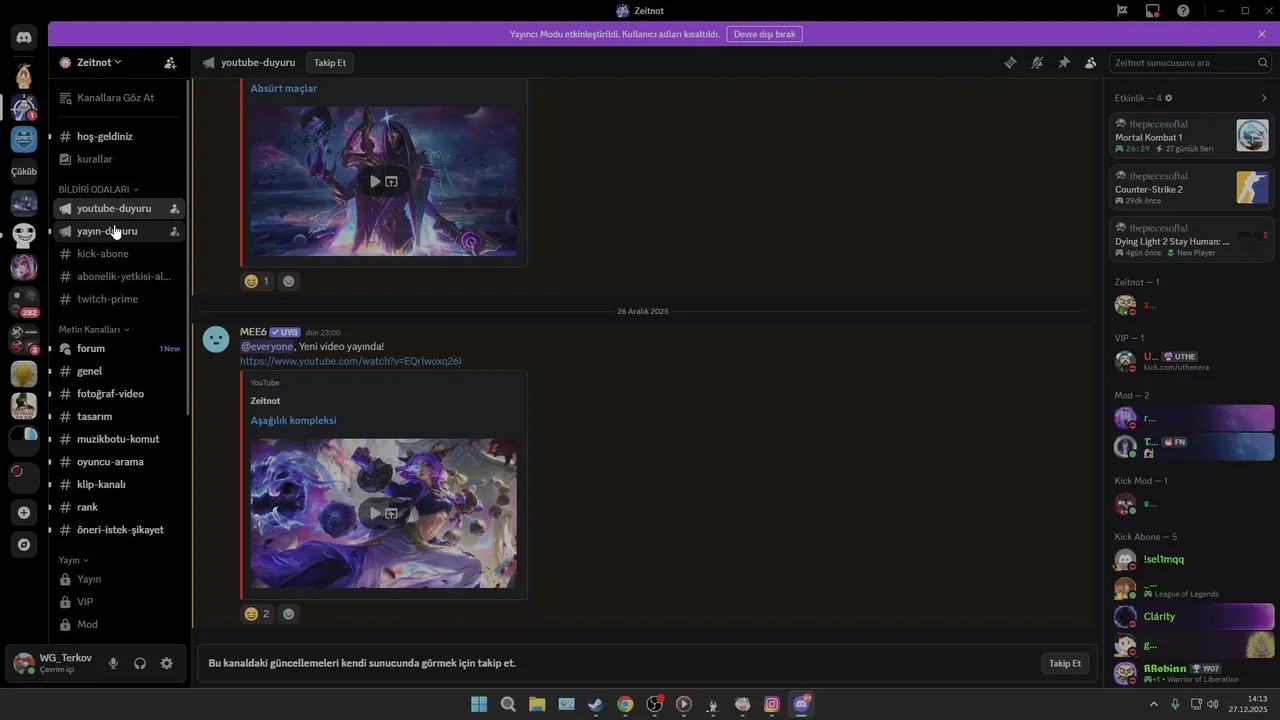Open Steam from the taskbar
This screenshot has height=720, width=1280.
(x=596, y=704)
